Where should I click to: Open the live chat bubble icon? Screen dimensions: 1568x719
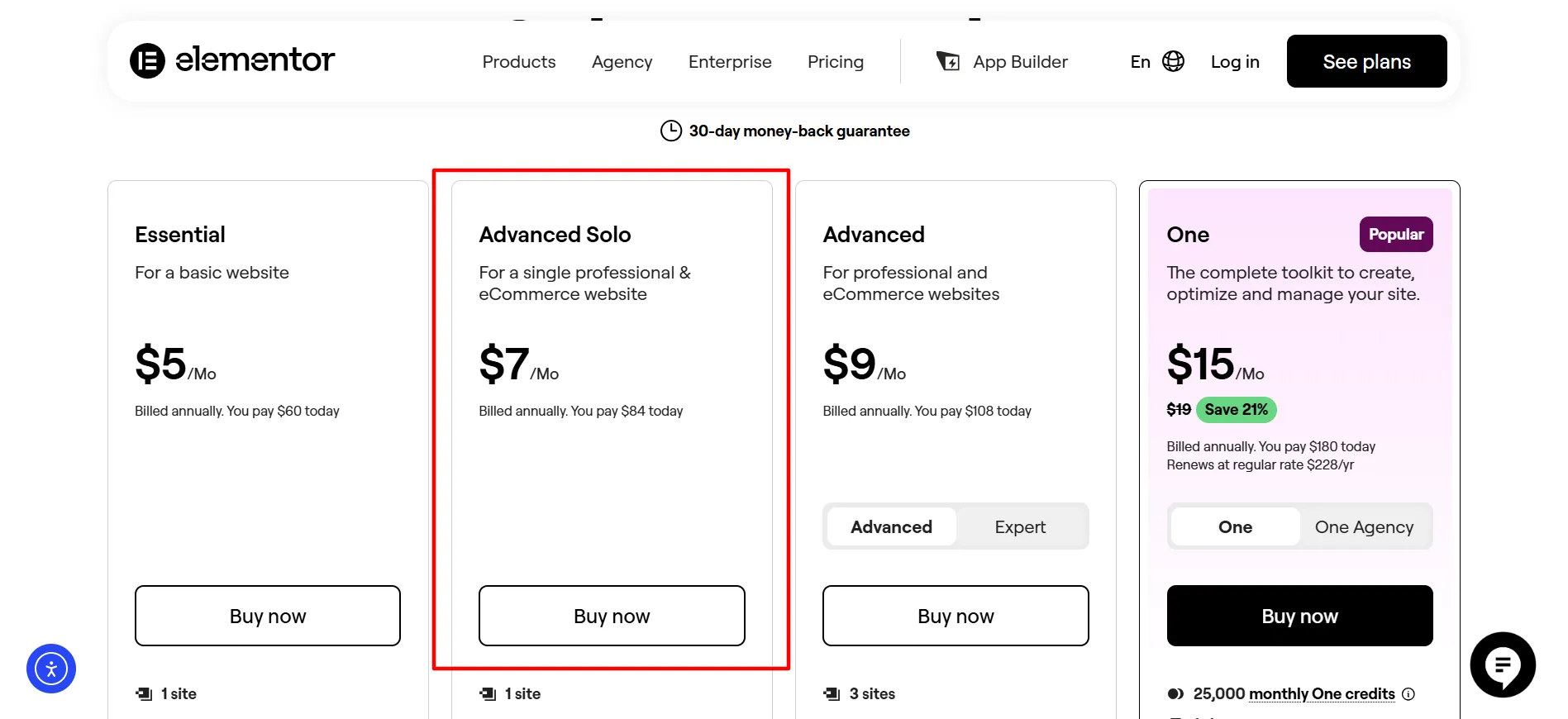click(1503, 664)
